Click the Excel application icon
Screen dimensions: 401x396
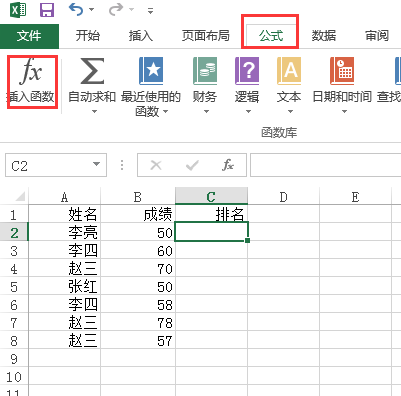coord(18,10)
